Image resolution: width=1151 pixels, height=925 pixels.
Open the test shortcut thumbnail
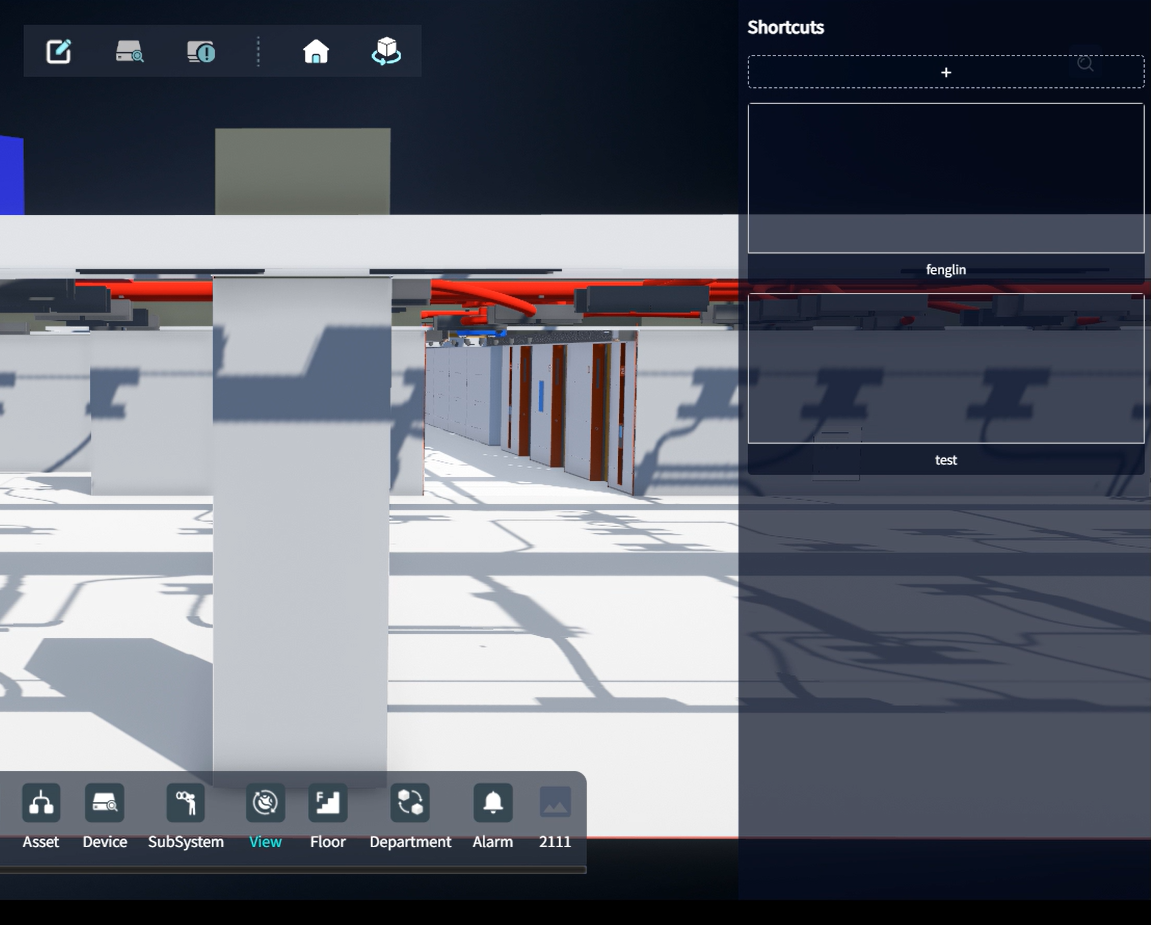[x=946, y=368]
